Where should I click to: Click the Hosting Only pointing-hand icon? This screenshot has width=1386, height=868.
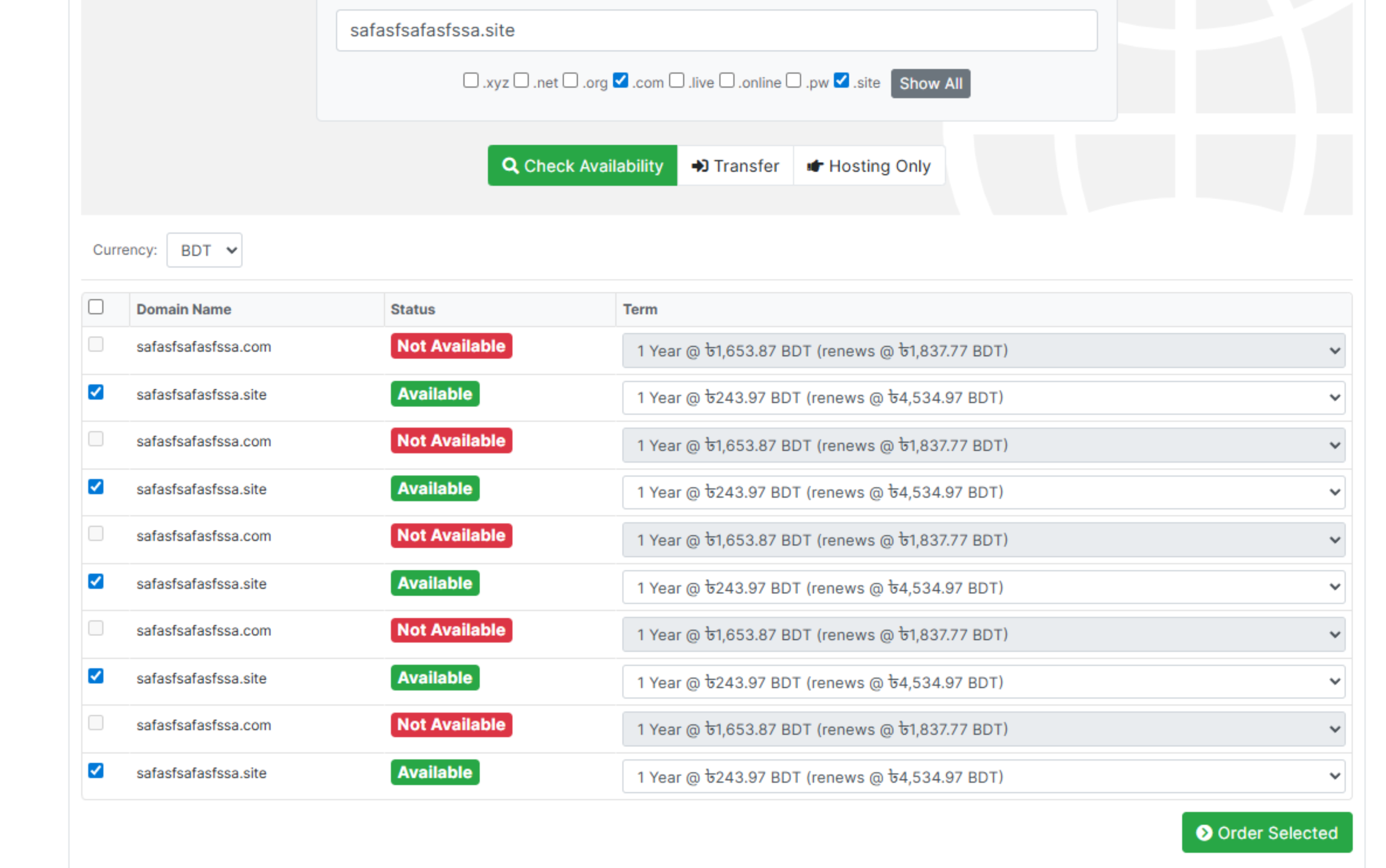(815, 167)
